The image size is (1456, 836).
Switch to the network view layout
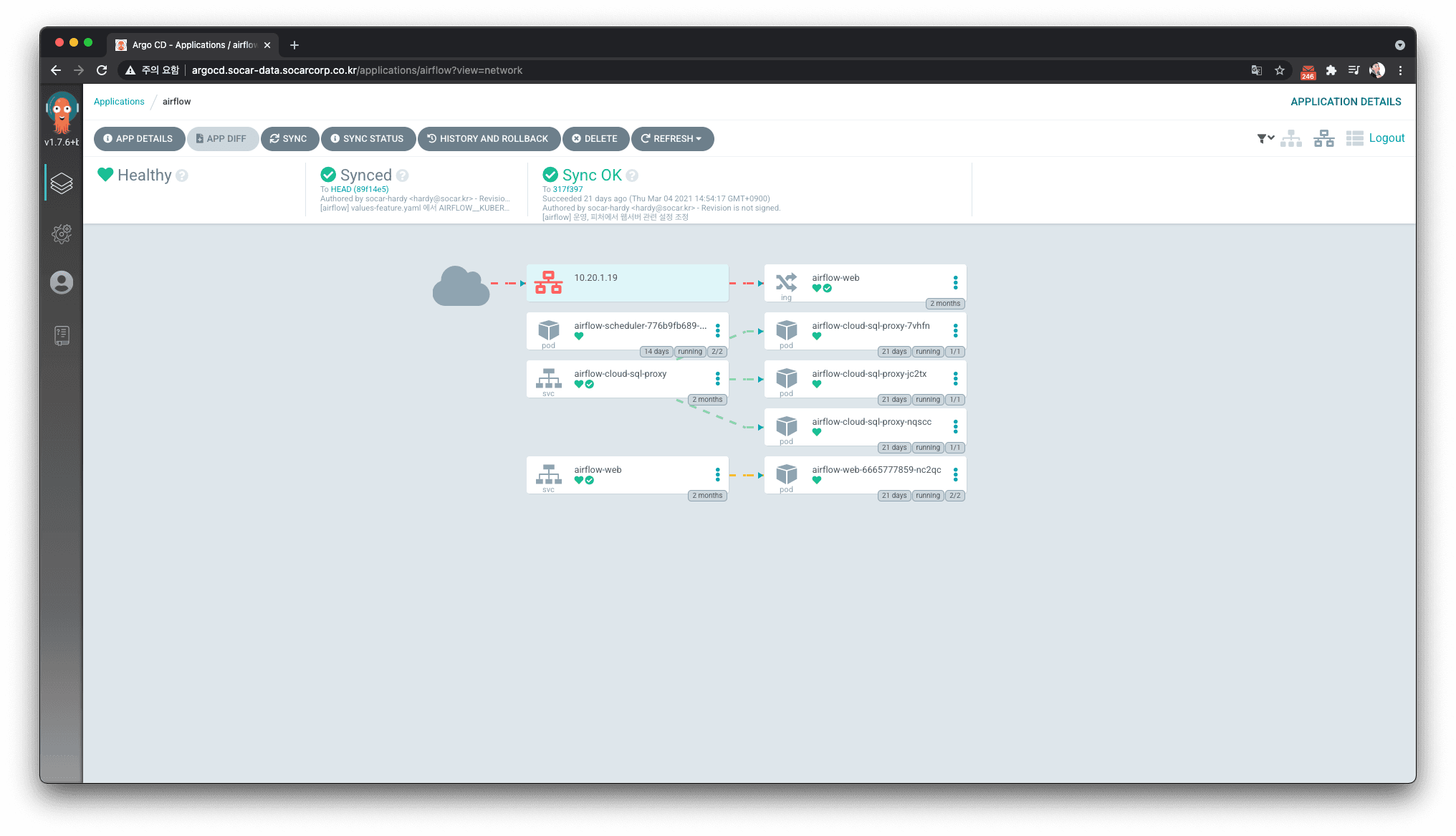[x=1323, y=138]
